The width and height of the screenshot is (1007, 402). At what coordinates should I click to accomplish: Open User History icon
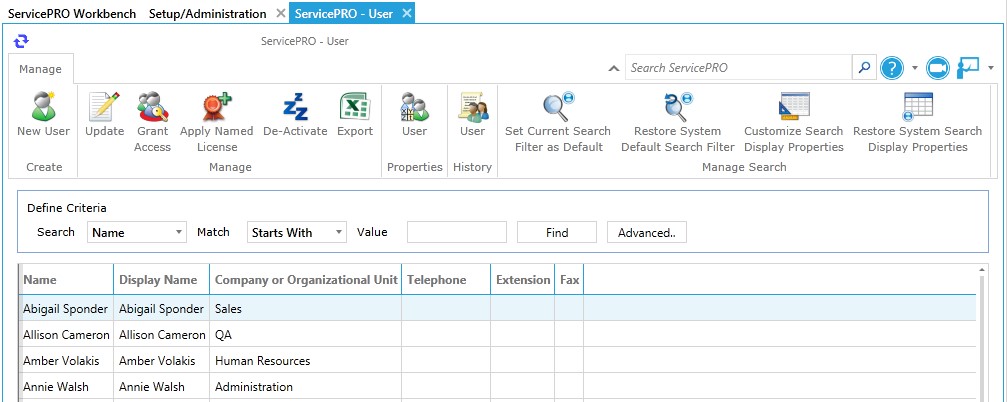(x=473, y=107)
